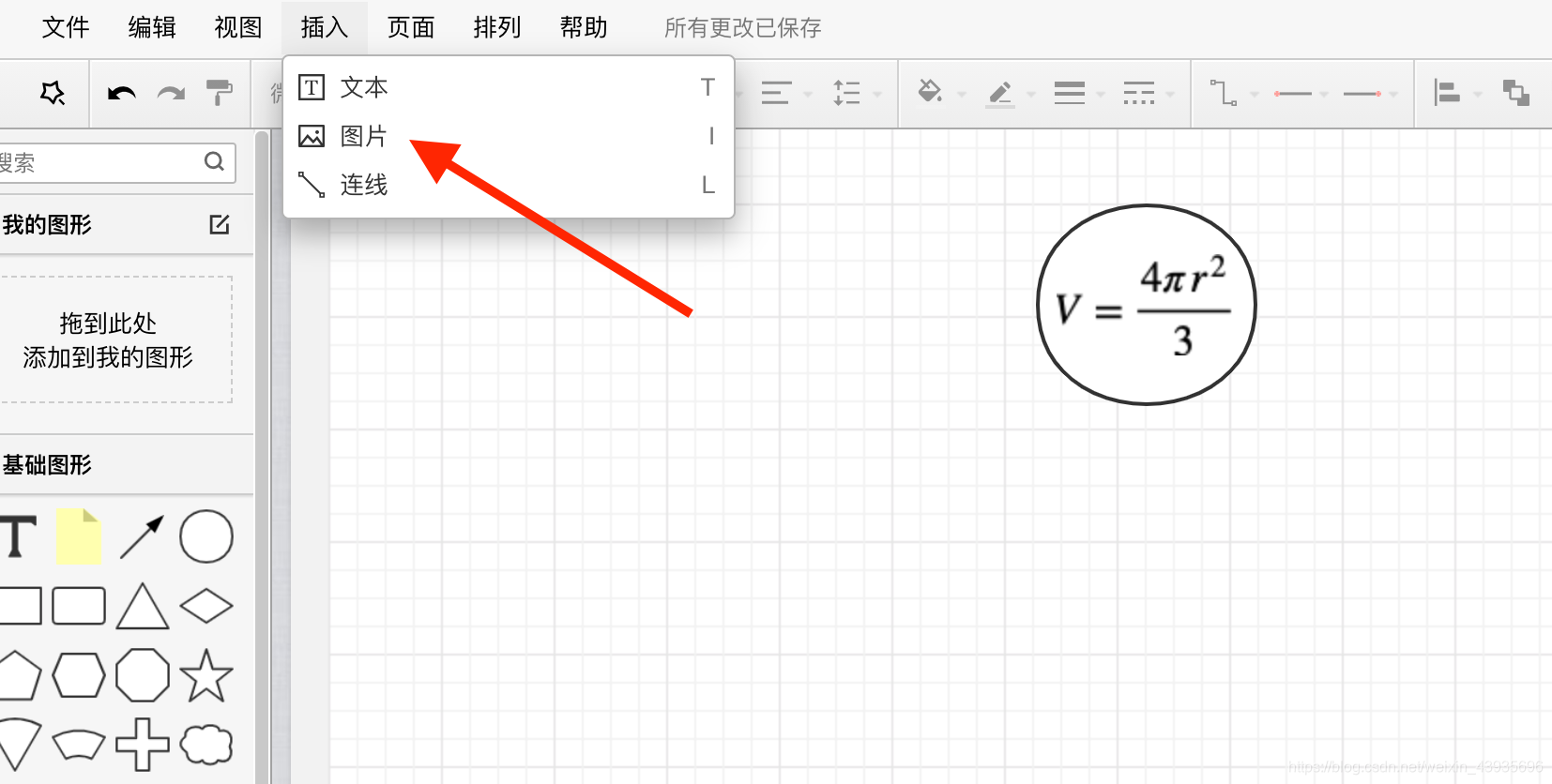
Task: Select the rectangle shape
Action: point(20,606)
